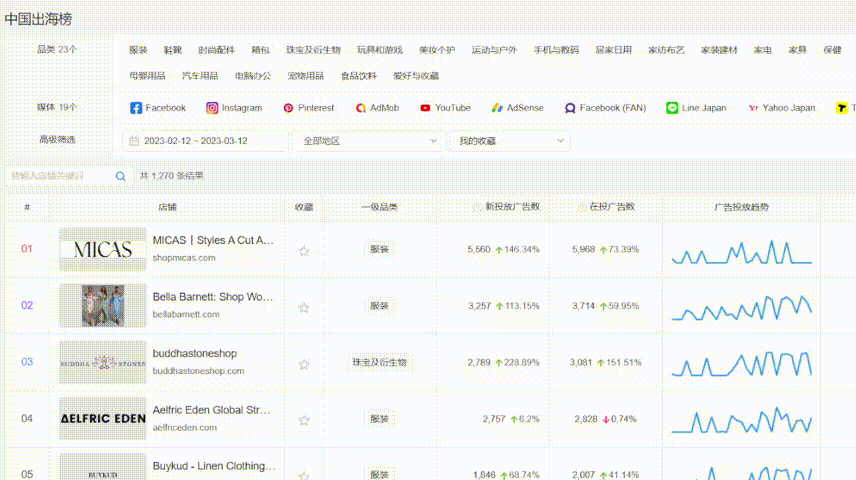The width and height of the screenshot is (856, 480).
Task: Filter by the 居家日用 category
Action: pyautogui.click(x=613, y=50)
